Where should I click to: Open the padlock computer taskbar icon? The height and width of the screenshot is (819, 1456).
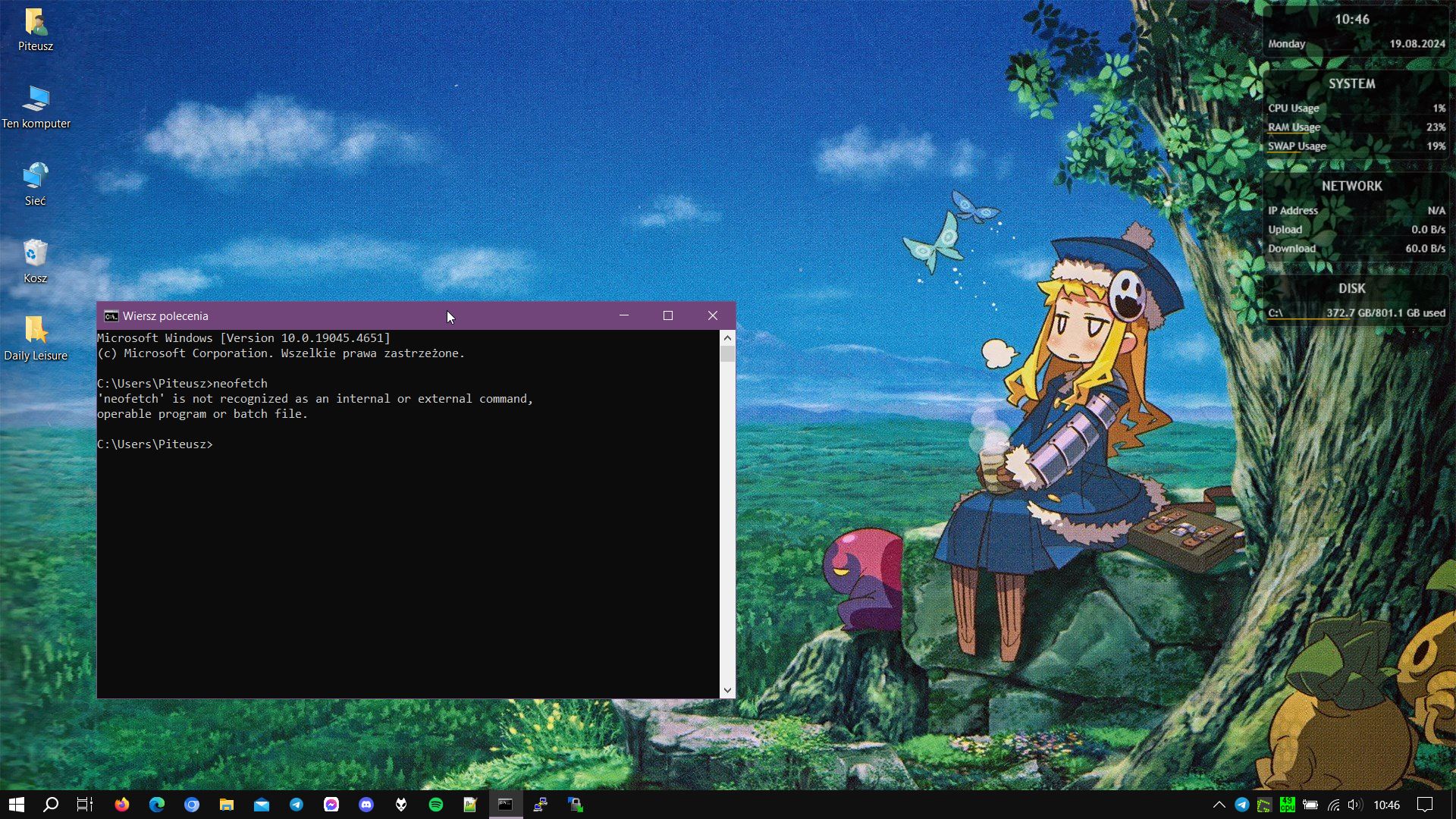point(575,805)
